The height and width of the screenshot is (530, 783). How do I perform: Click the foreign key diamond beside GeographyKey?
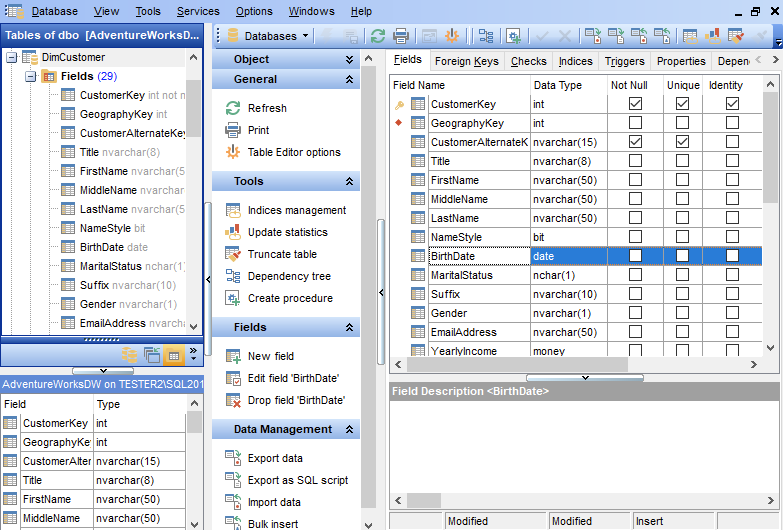pos(398,123)
